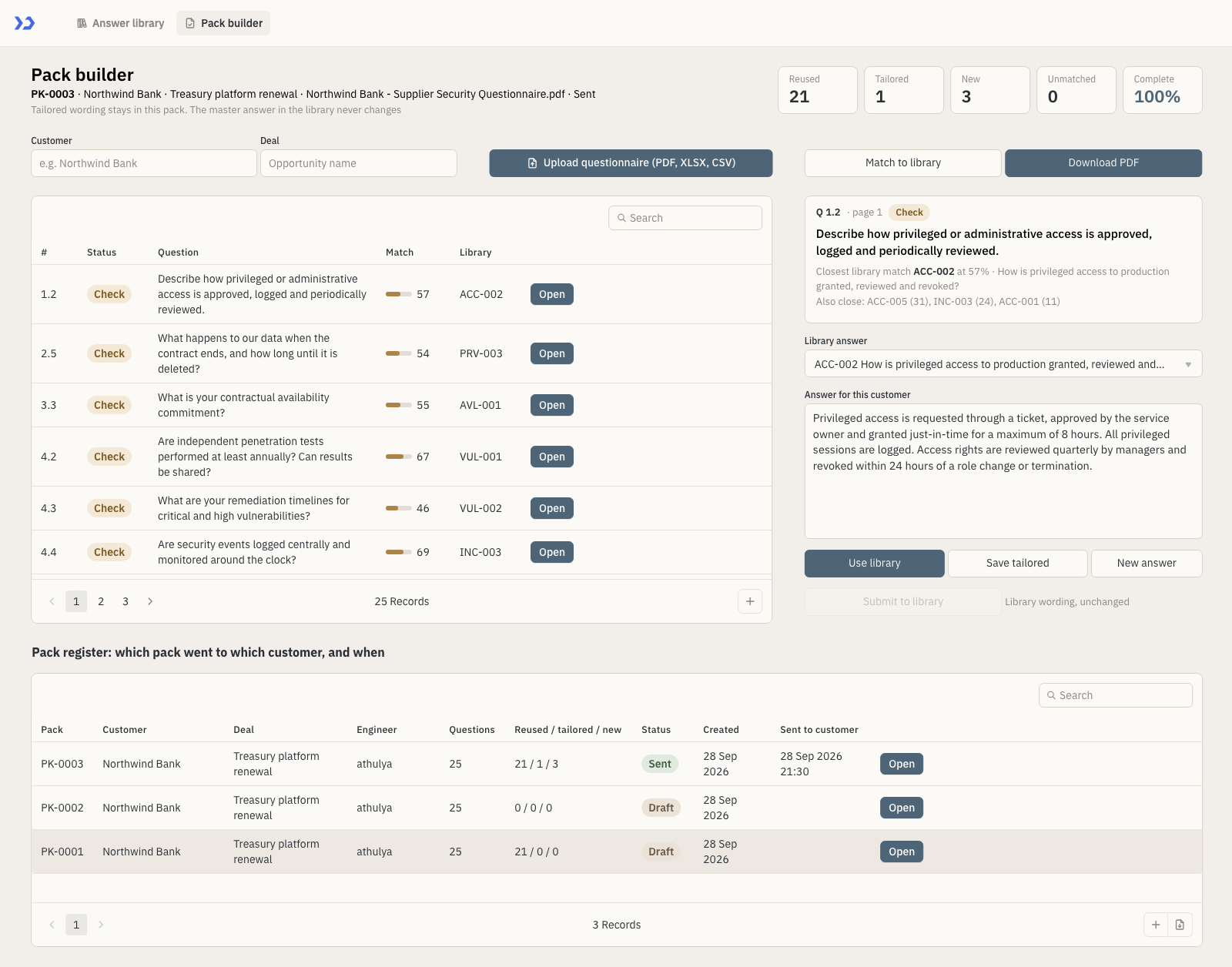Go to questions page 2
This screenshot has width=1232, height=967.
click(x=101, y=601)
